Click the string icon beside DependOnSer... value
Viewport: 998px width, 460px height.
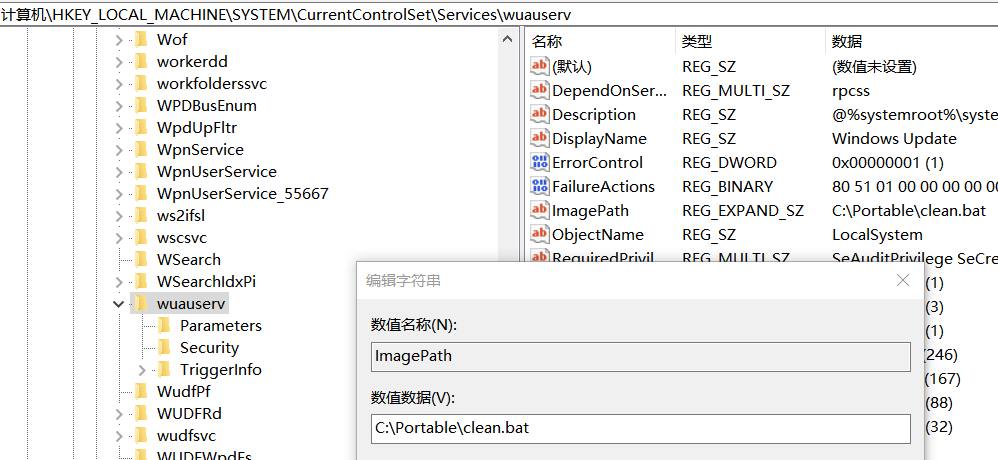point(540,90)
